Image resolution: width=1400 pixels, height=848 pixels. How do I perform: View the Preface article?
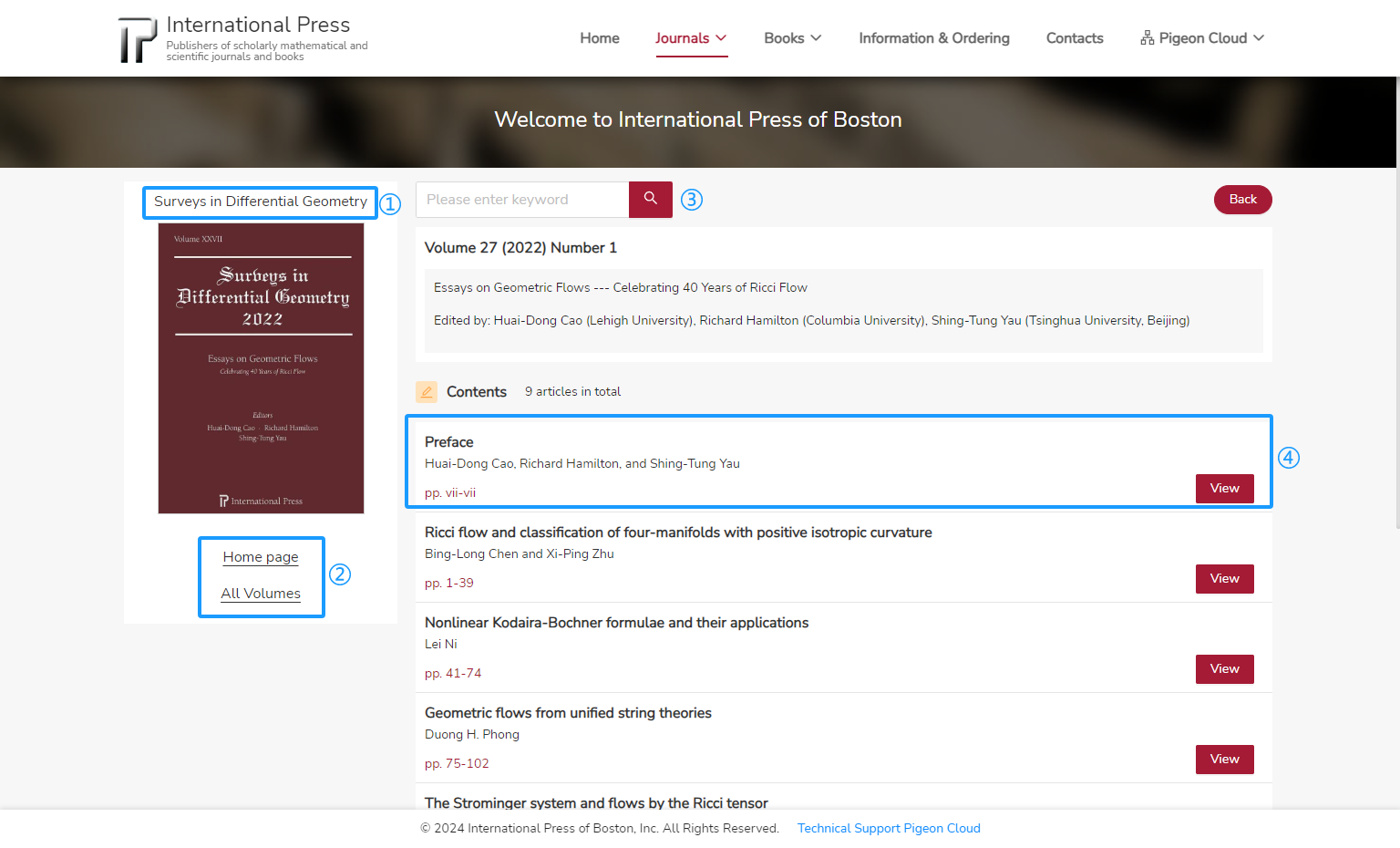1225,489
